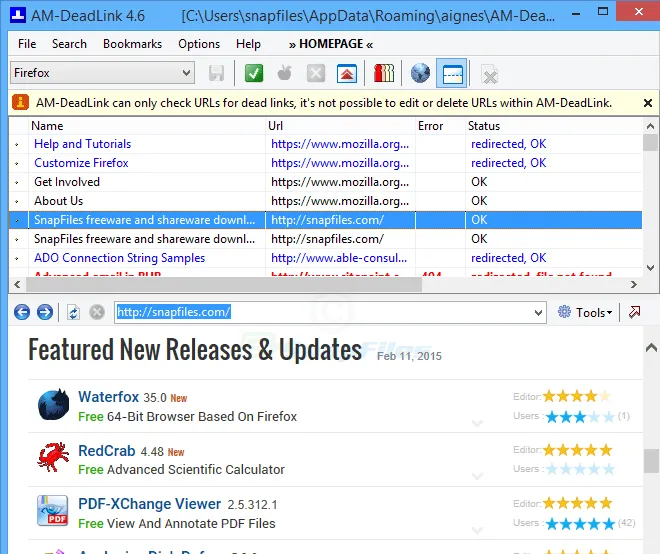Click the grayed-out X stop icon in toolbar

pos(316,73)
